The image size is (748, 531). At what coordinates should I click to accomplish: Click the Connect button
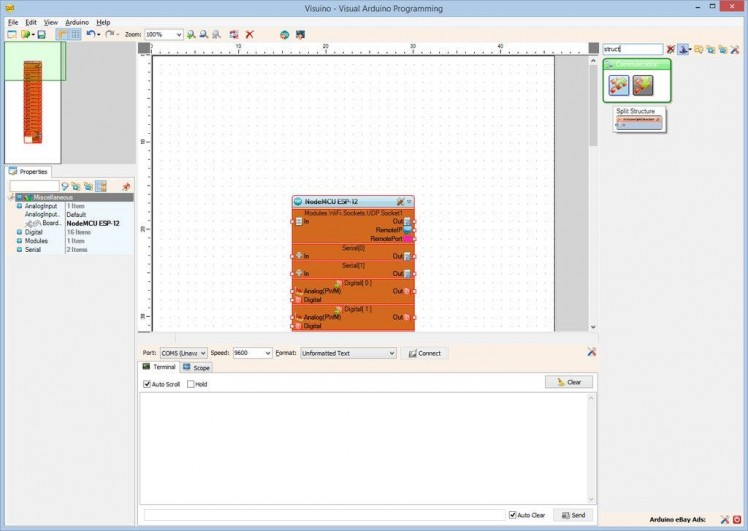pyautogui.click(x=425, y=353)
